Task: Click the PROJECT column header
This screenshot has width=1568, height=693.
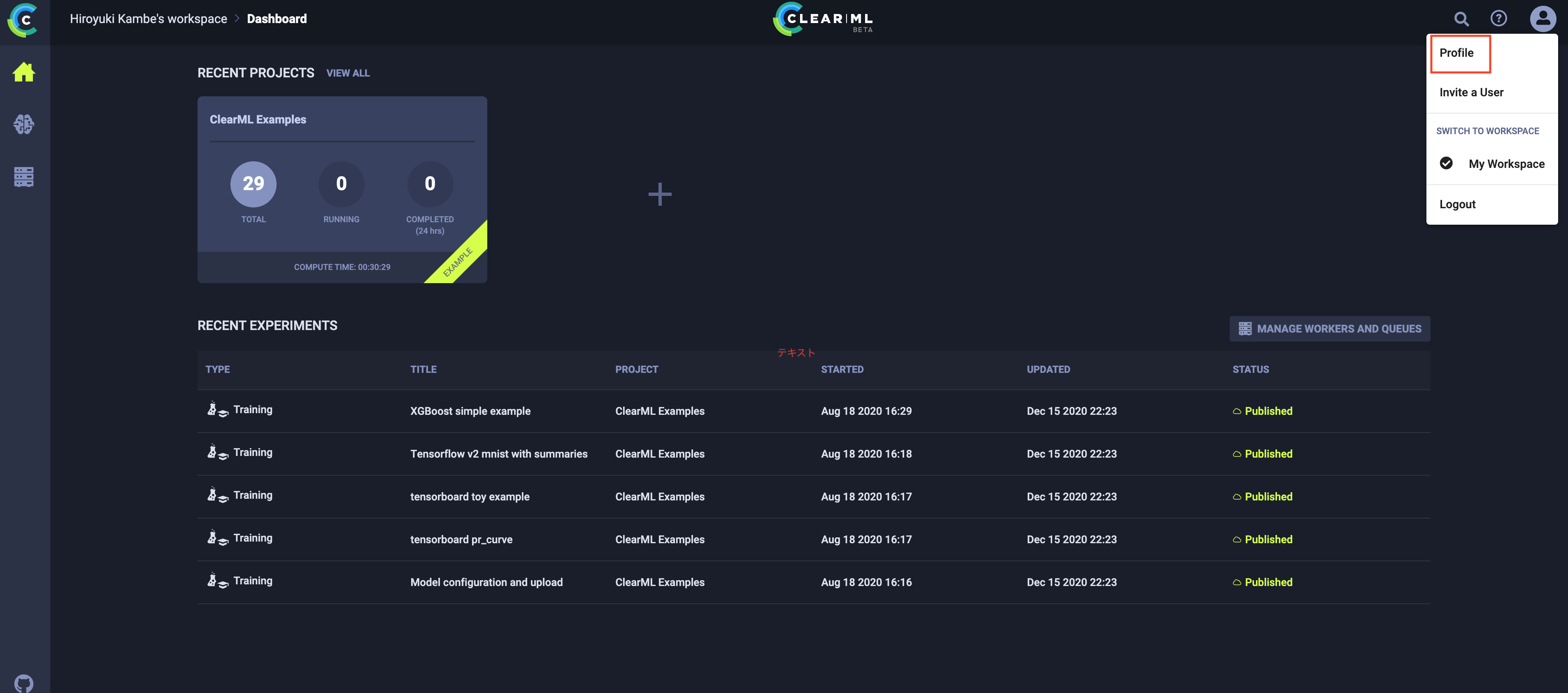Action: pos(636,369)
